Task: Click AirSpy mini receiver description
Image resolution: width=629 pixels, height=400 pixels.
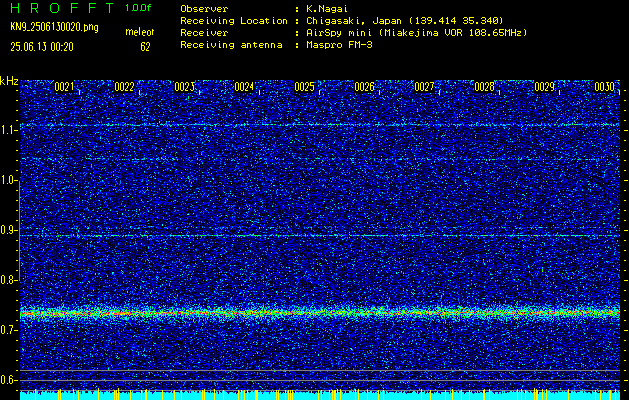Action: coord(416,32)
